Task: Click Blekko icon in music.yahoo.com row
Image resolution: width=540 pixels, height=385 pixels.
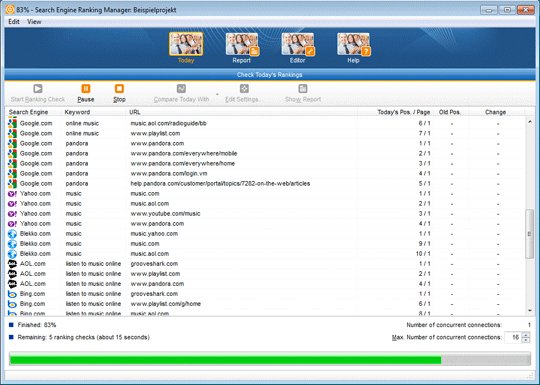Action: (x=12, y=233)
